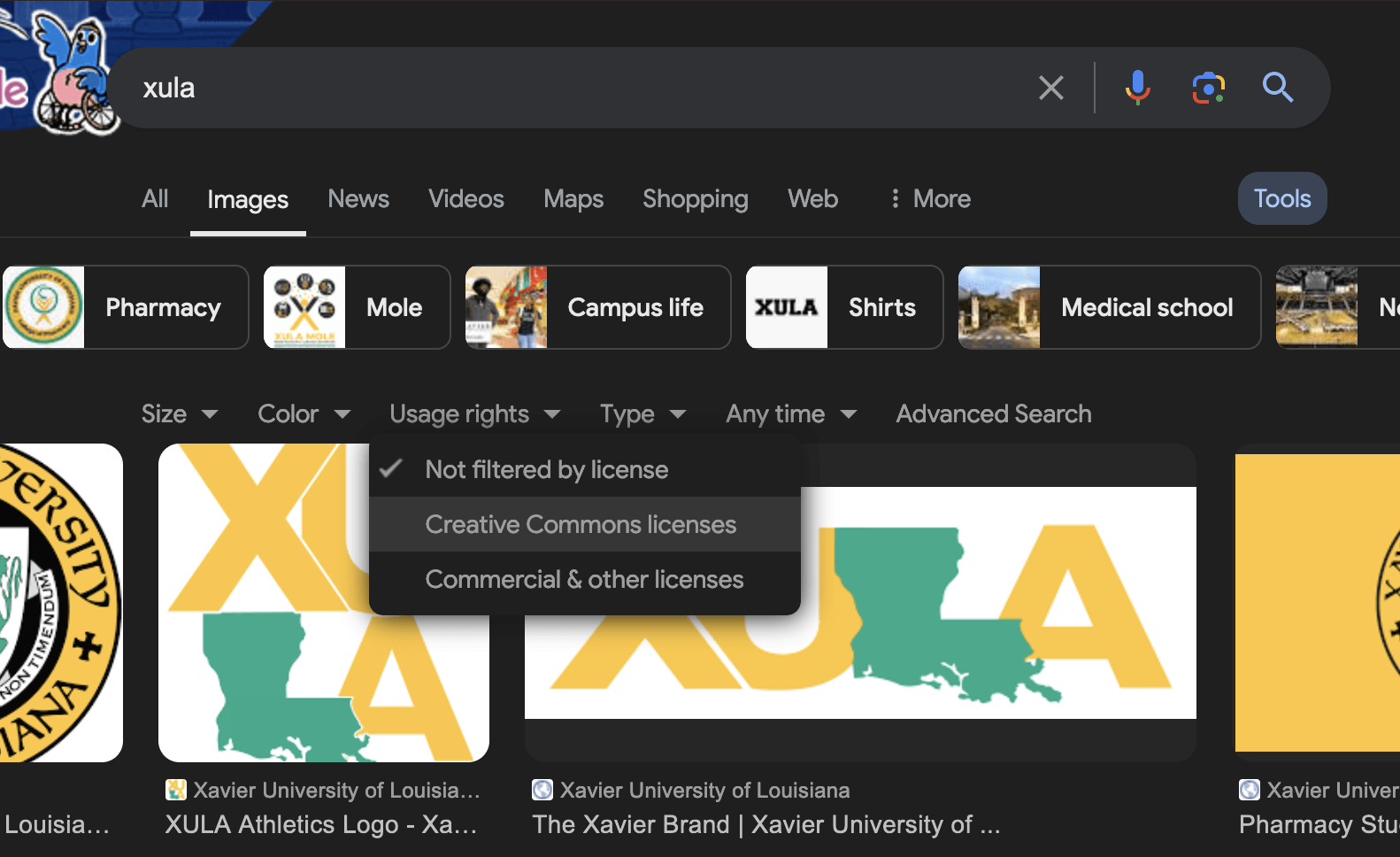Viewport: 1400px width, 857px height.
Task: Expand the Size filter dropdown
Action: (x=180, y=413)
